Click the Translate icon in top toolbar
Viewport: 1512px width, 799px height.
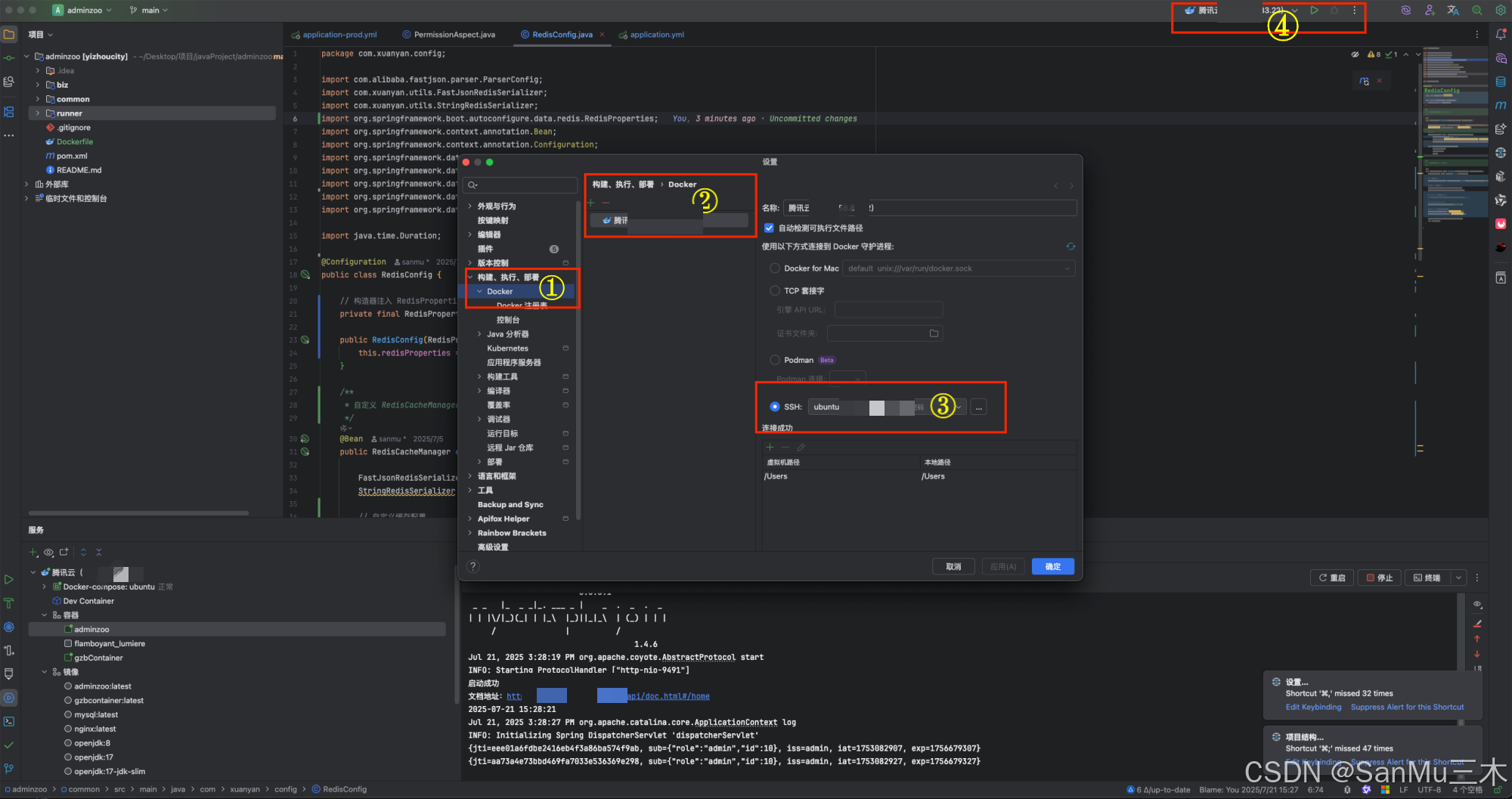(1453, 11)
